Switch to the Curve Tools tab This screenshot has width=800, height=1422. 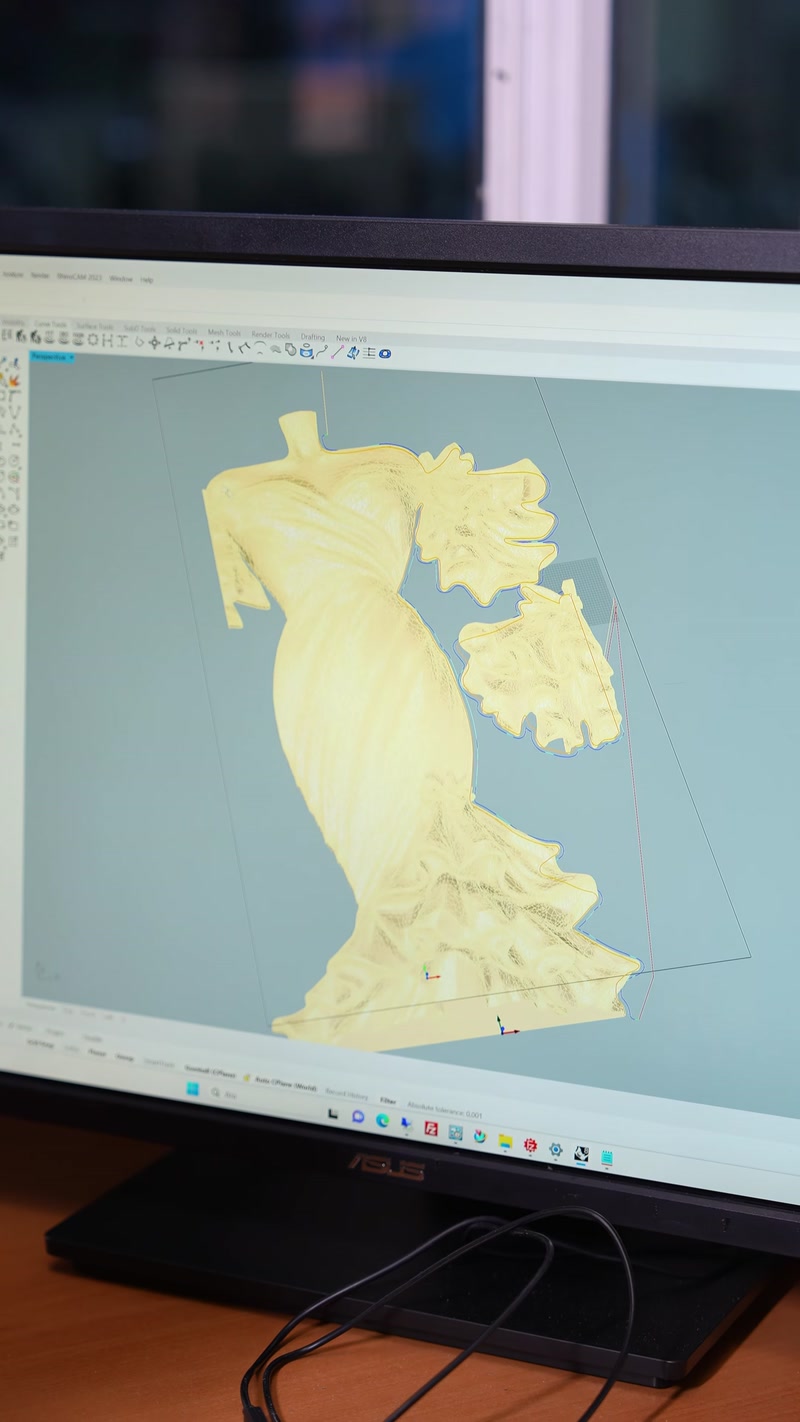pyautogui.click(x=50, y=324)
